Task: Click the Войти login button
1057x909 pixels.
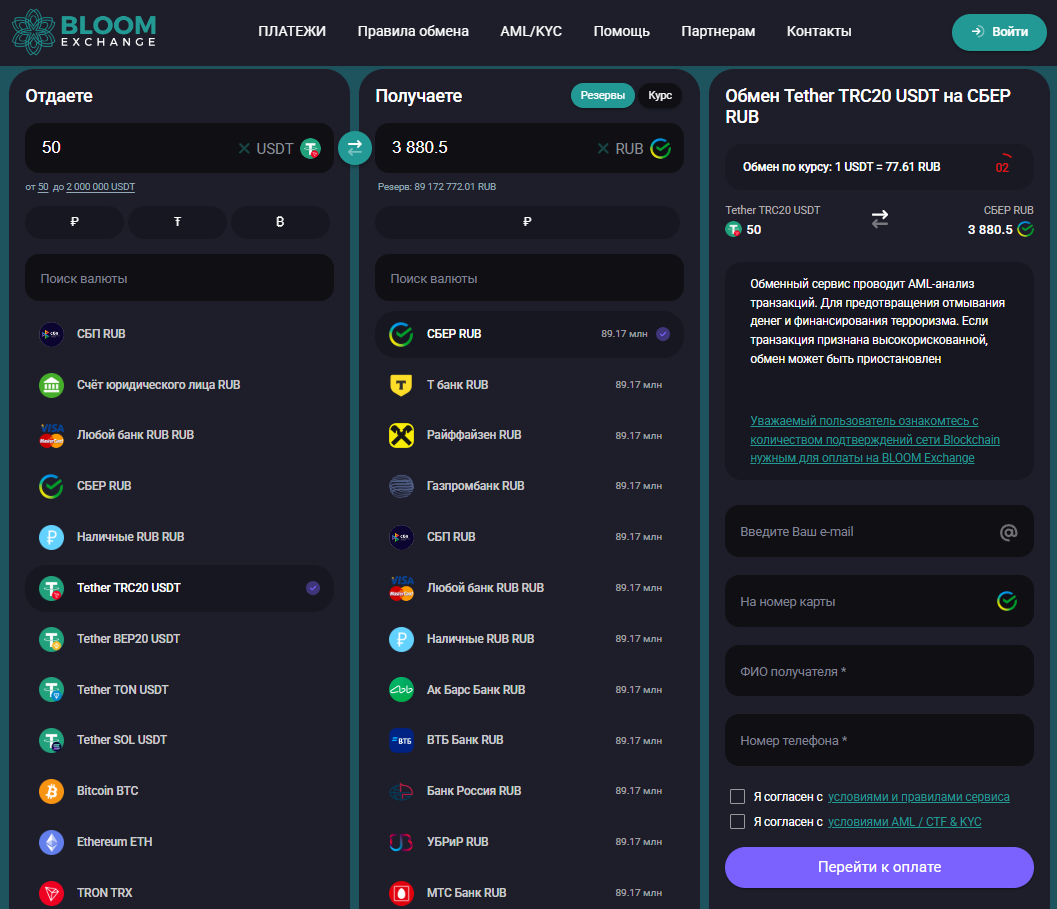Action: (x=999, y=32)
